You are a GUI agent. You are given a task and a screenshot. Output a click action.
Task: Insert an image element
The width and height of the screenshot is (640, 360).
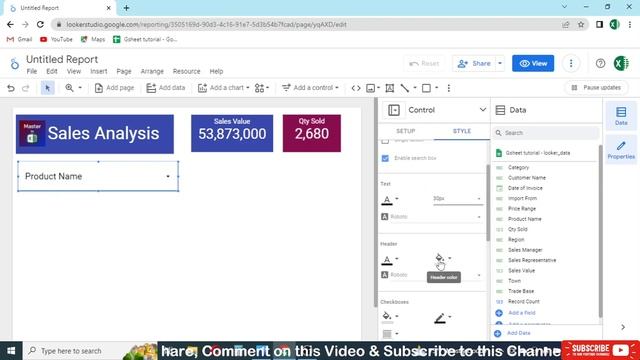point(371,88)
